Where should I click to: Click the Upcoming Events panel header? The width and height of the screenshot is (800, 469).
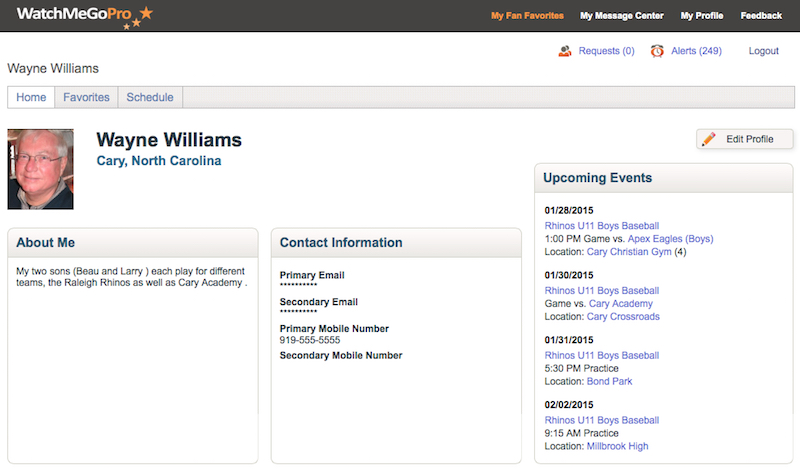[664, 178]
